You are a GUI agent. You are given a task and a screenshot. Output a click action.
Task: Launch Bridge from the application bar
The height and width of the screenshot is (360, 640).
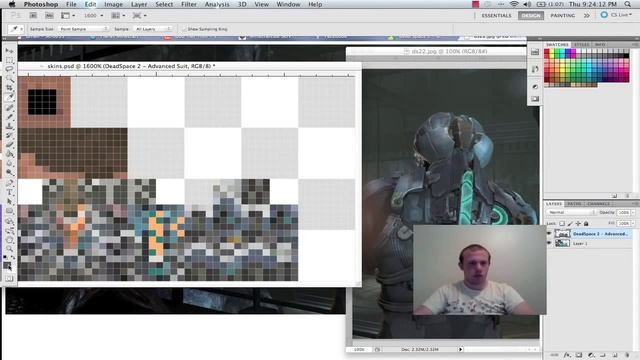(33, 16)
